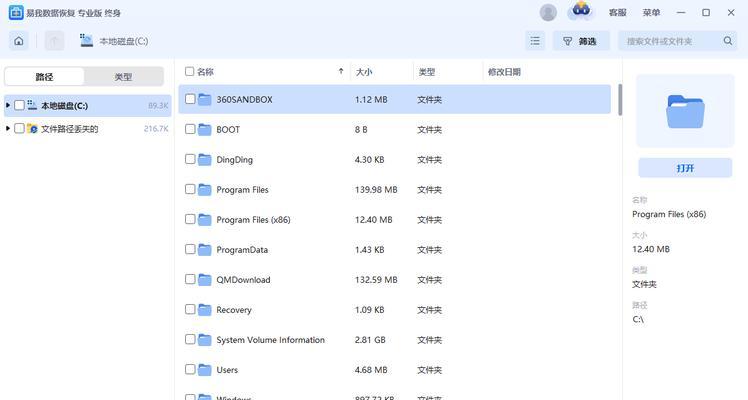Viewport: 748px width, 400px height.
Task: Click the 89.3K count beside 本地磁盘(C:)
Action: (158, 105)
